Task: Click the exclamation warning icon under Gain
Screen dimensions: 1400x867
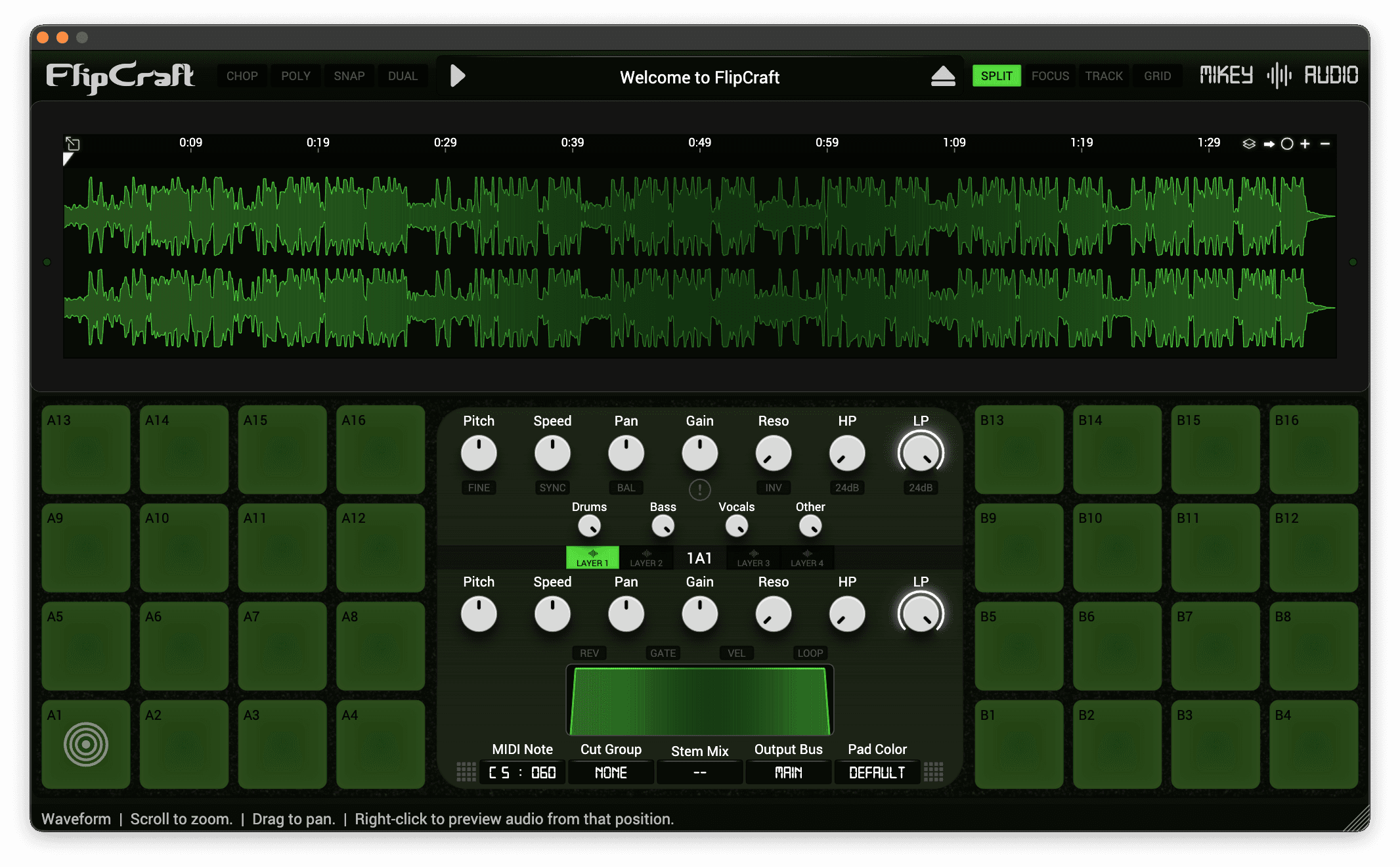Action: click(x=699, y=489)
